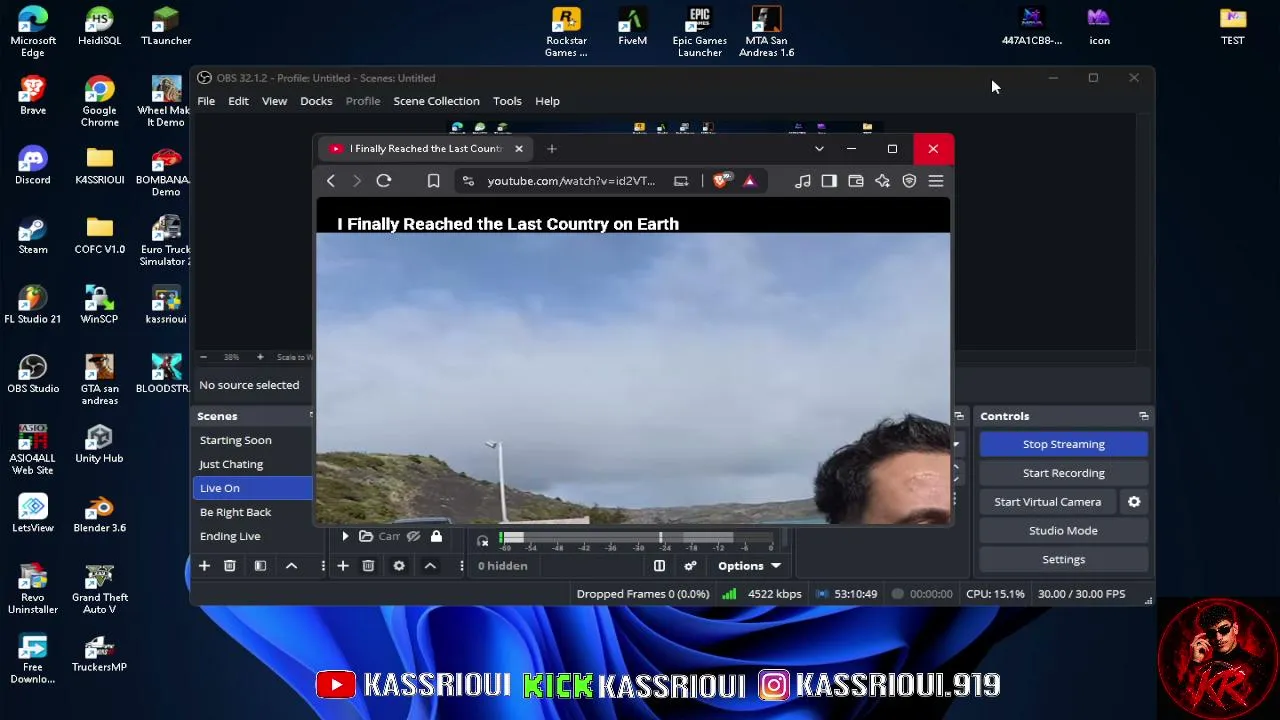Open Brave Rewards triangle icon
Screen dimensions: 1280x720
749,181
